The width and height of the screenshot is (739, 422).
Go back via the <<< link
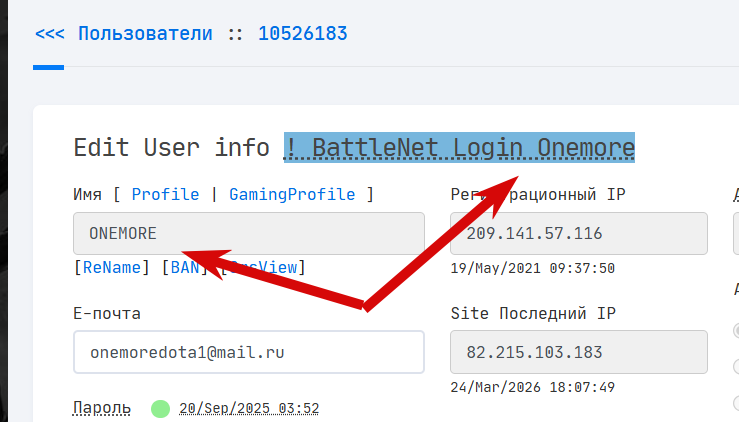click(x=49, y=34)
